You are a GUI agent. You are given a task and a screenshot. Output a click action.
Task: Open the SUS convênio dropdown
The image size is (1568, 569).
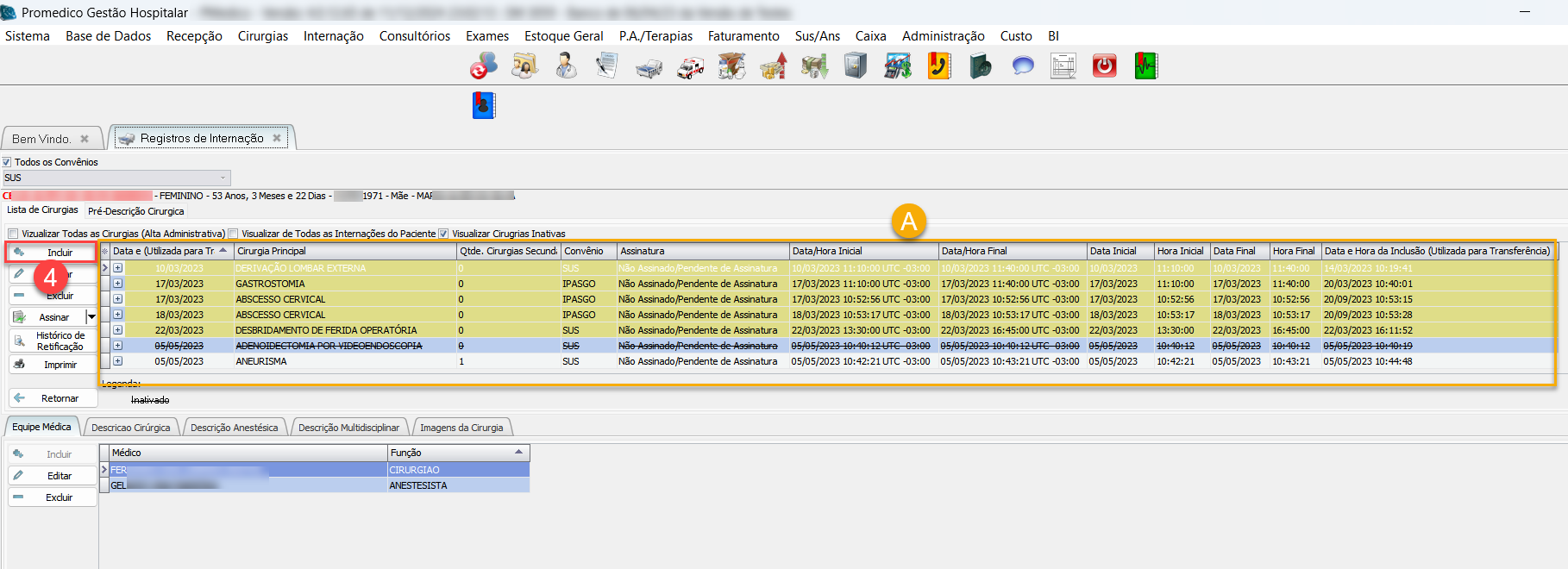click(223, 178)
